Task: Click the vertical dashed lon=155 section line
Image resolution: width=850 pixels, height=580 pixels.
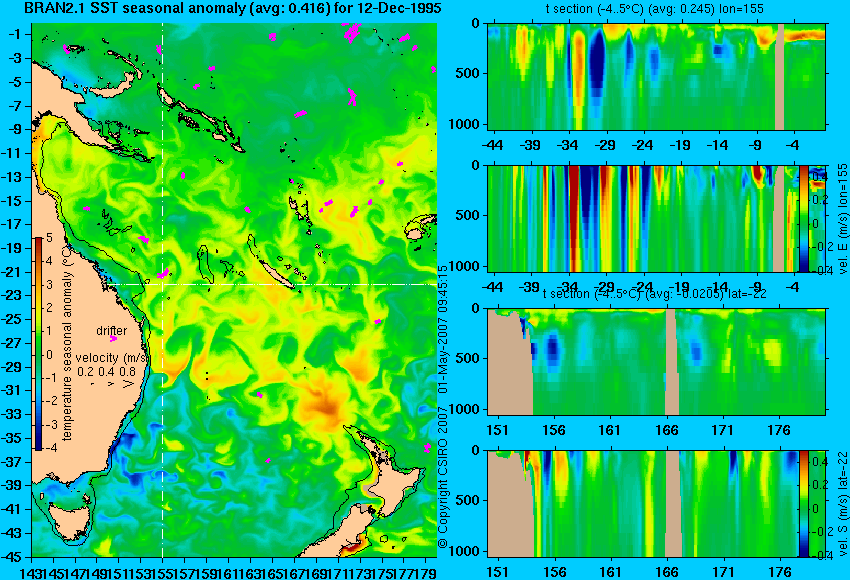Action: point(162,290)
